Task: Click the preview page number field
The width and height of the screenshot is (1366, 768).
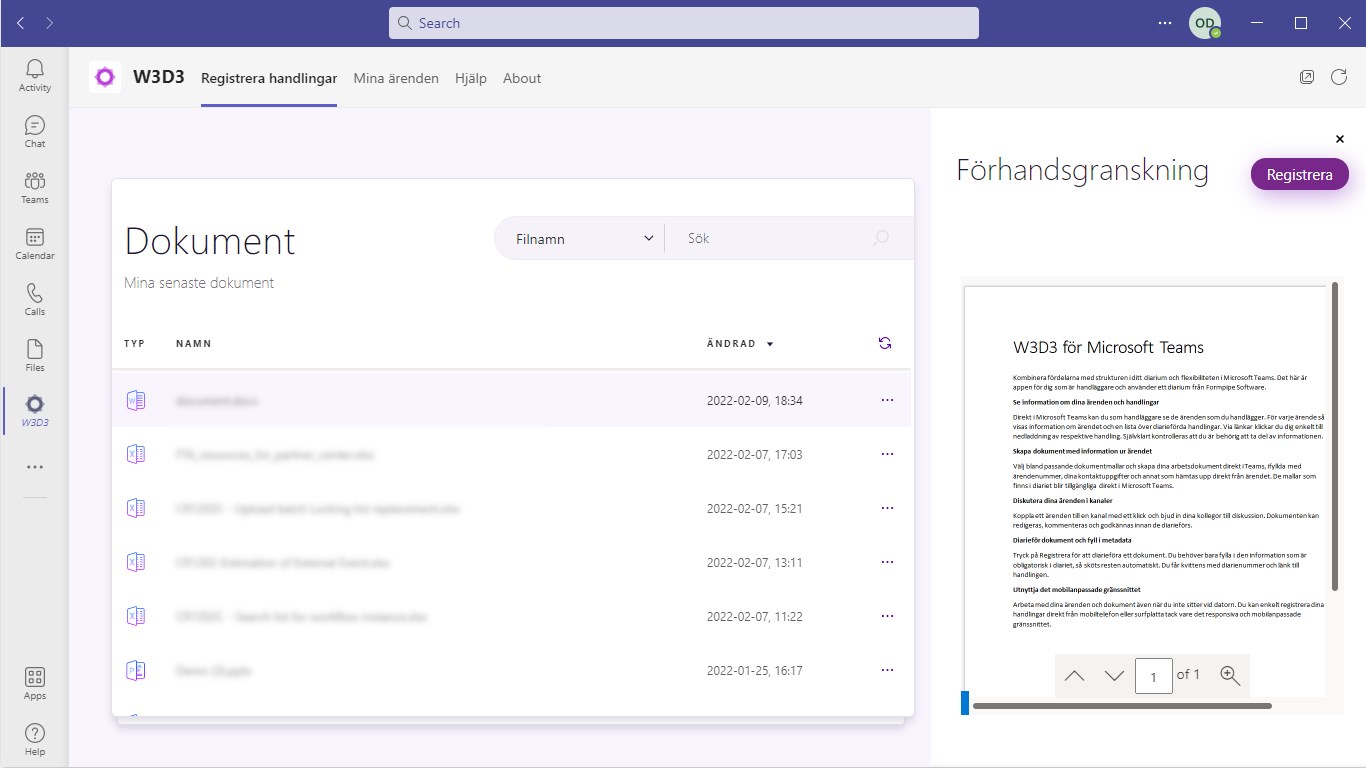Action: click(1154, 675)
